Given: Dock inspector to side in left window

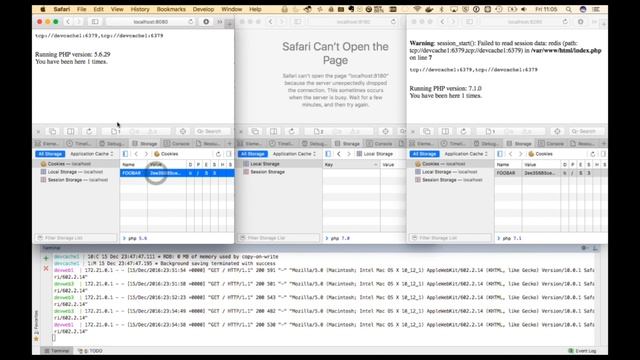Looking at the screenshot, I should [x=71, y=131].
